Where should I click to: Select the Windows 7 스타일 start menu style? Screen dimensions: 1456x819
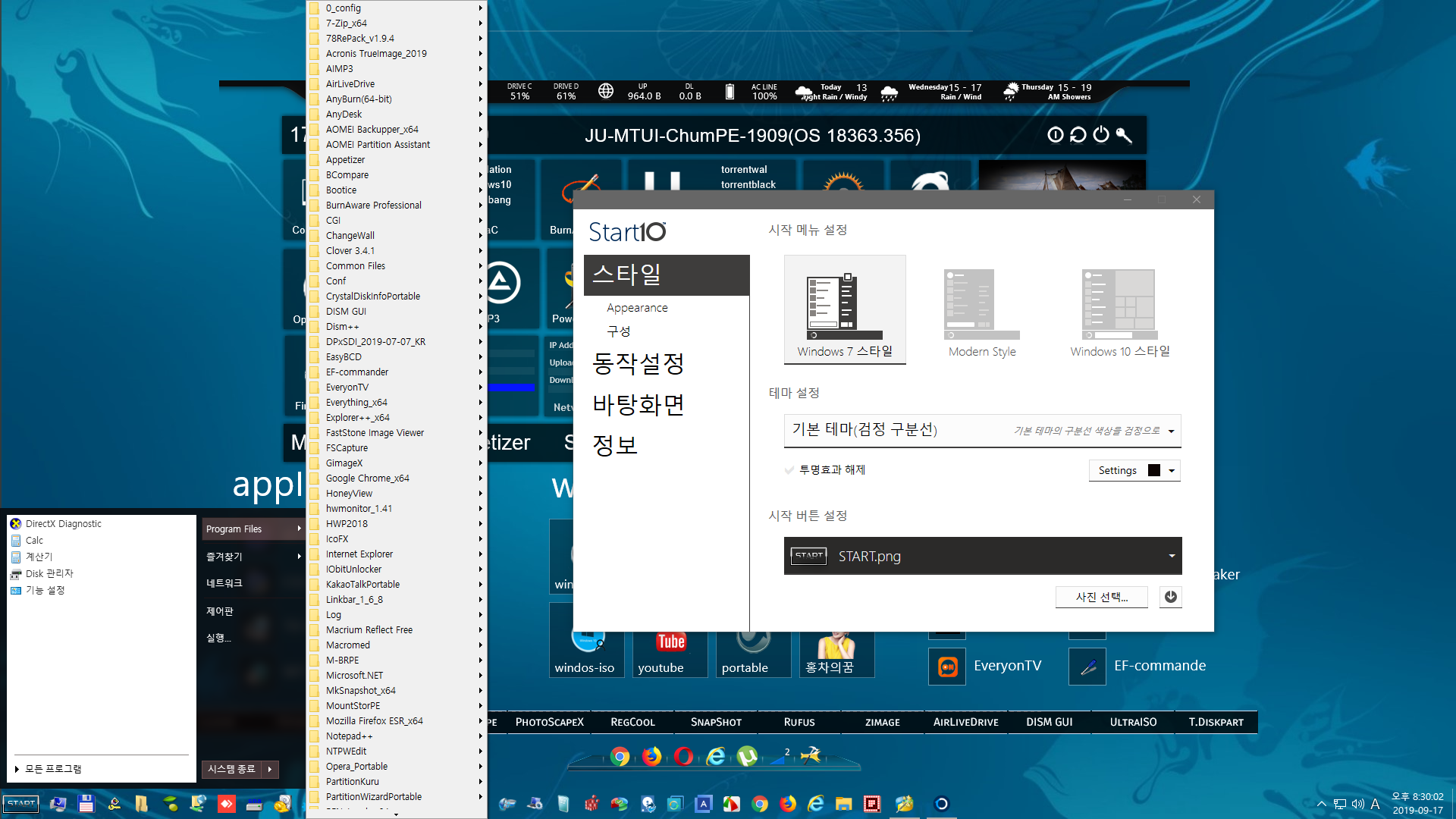(845, 309)
